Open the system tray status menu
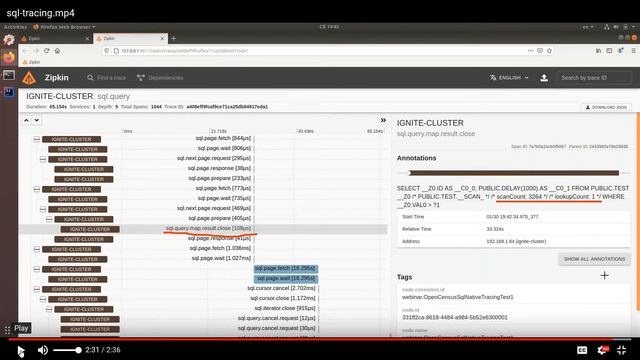Screen dimensions: 640x360 620,27
